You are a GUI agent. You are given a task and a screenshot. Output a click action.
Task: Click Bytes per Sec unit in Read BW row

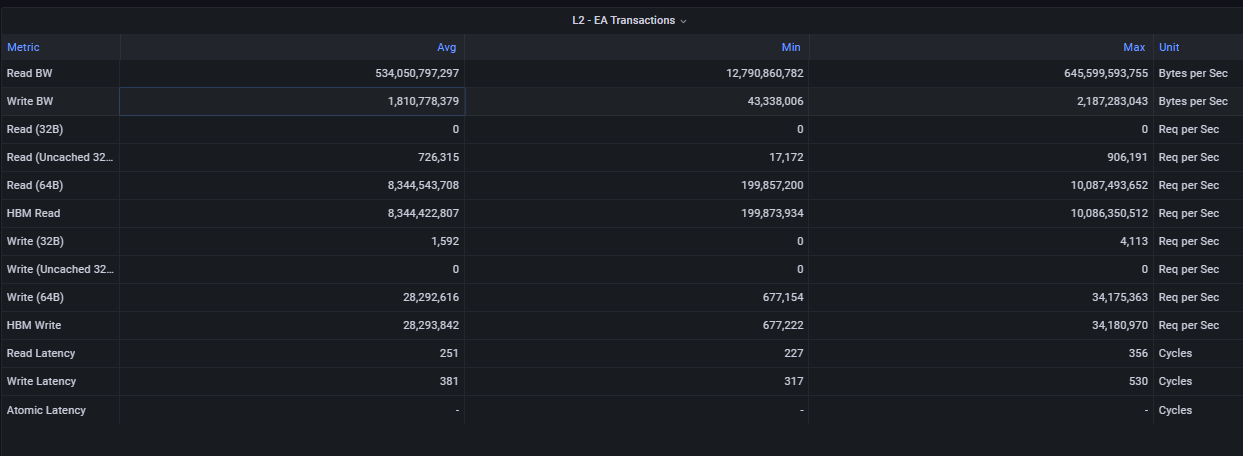pos(1193,73)
